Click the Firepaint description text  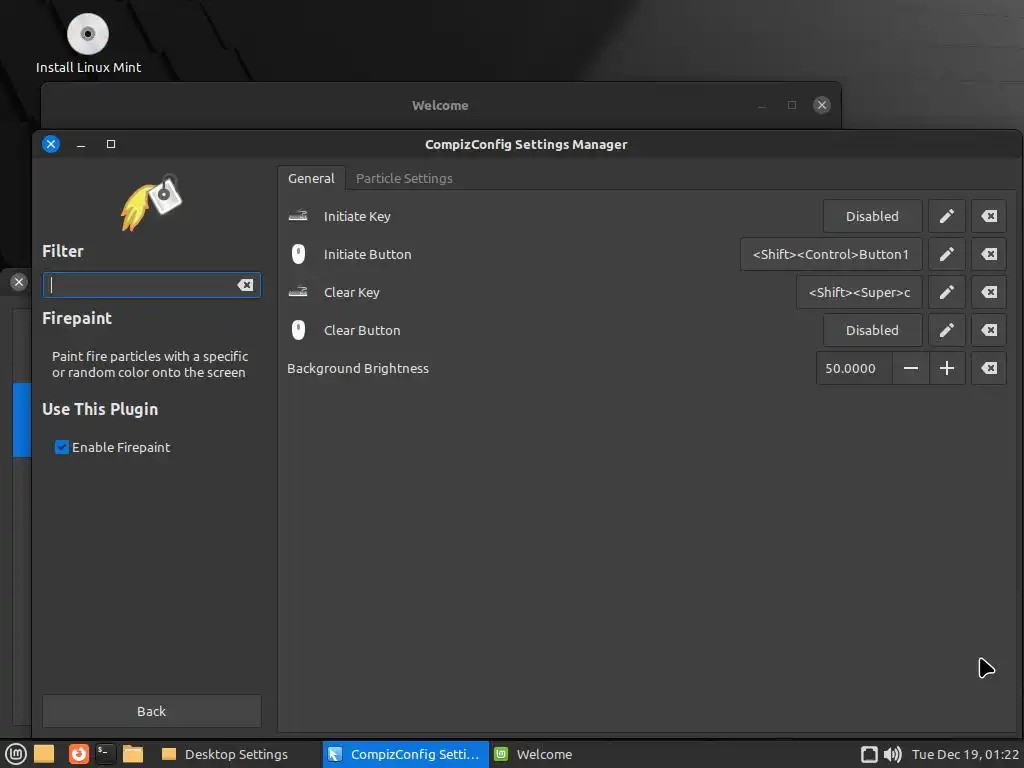pos(150,364)
